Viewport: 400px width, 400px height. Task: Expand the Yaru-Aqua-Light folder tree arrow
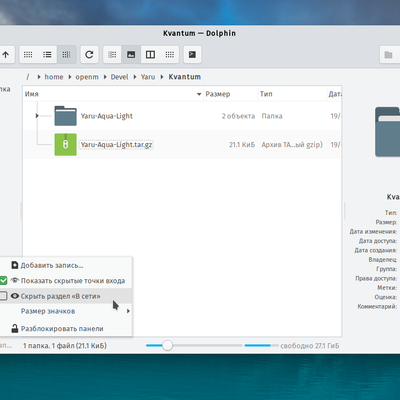(x=37, y=116)
